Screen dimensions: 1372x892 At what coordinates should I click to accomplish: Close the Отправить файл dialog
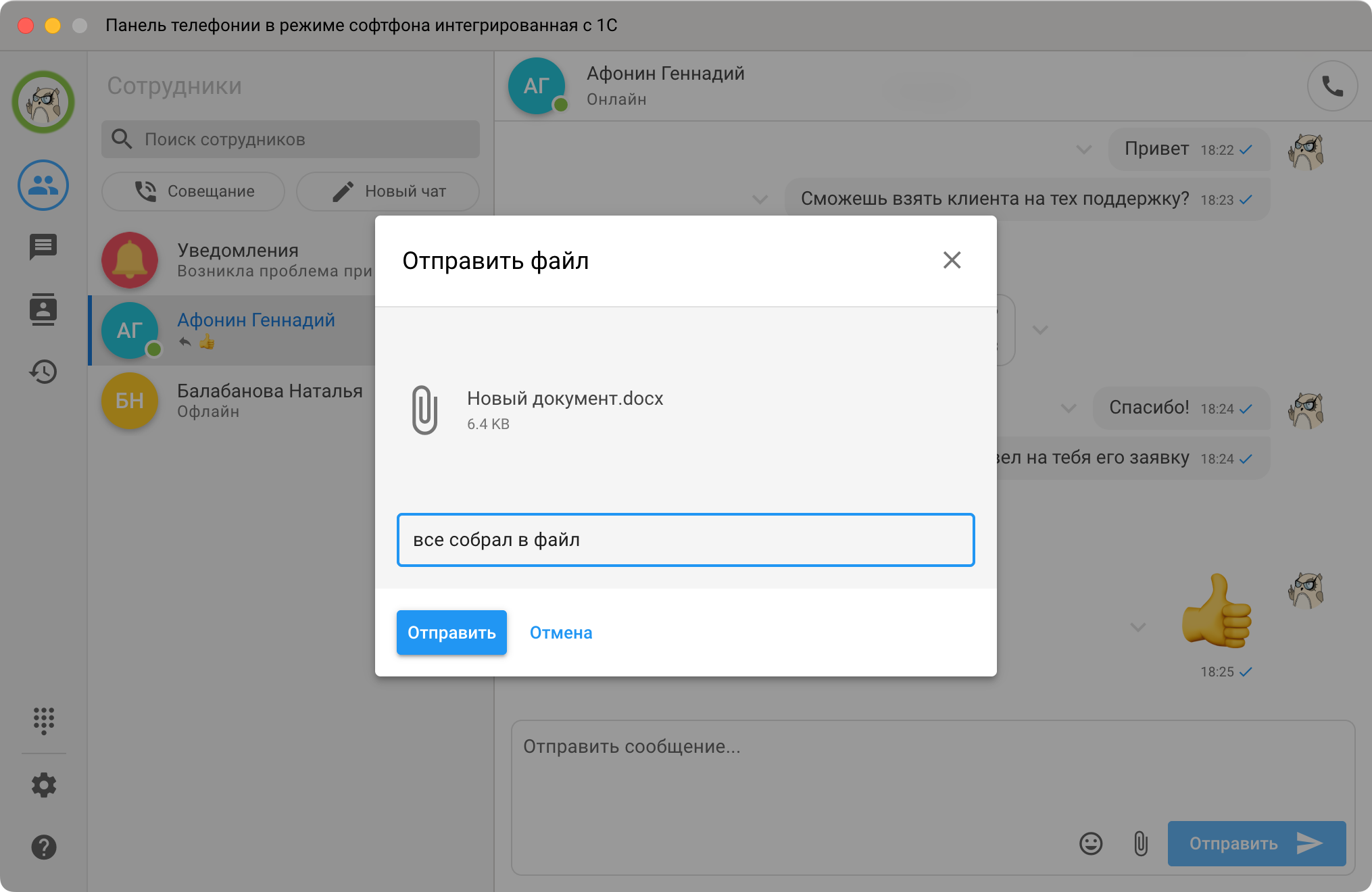tap(952, 260)
